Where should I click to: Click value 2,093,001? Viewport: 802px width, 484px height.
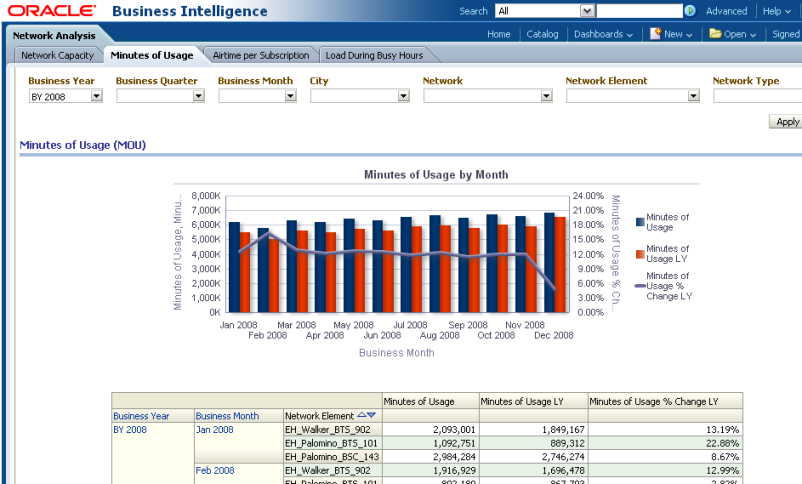pos(454,430)
